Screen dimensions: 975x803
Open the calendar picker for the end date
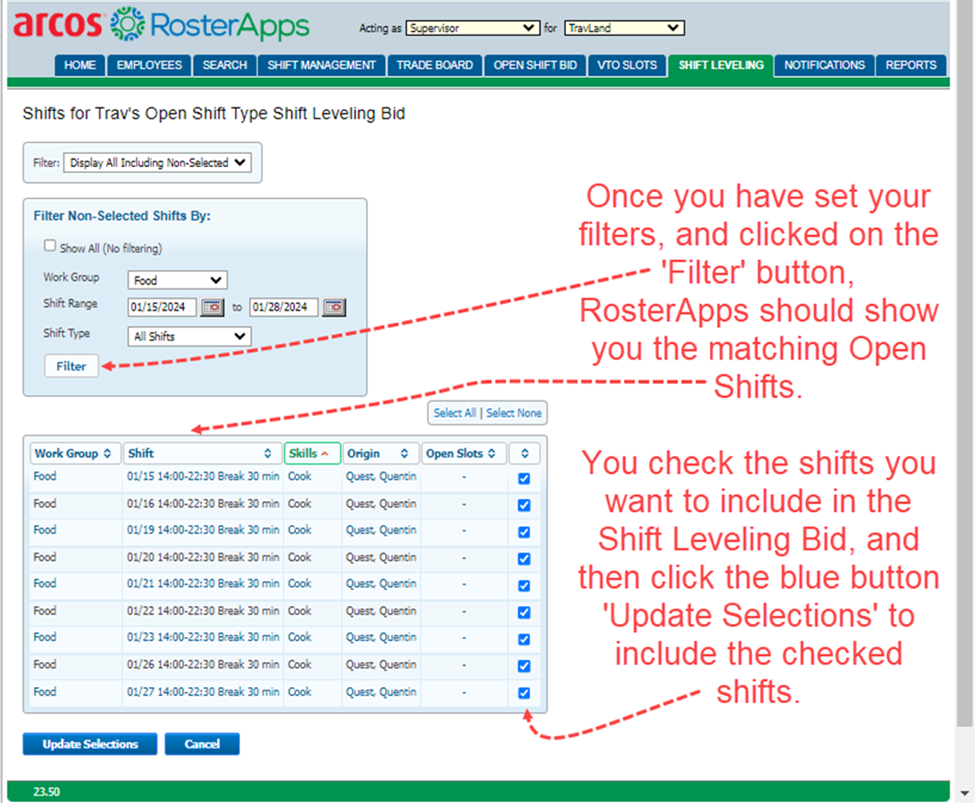(x=334, y=308)
